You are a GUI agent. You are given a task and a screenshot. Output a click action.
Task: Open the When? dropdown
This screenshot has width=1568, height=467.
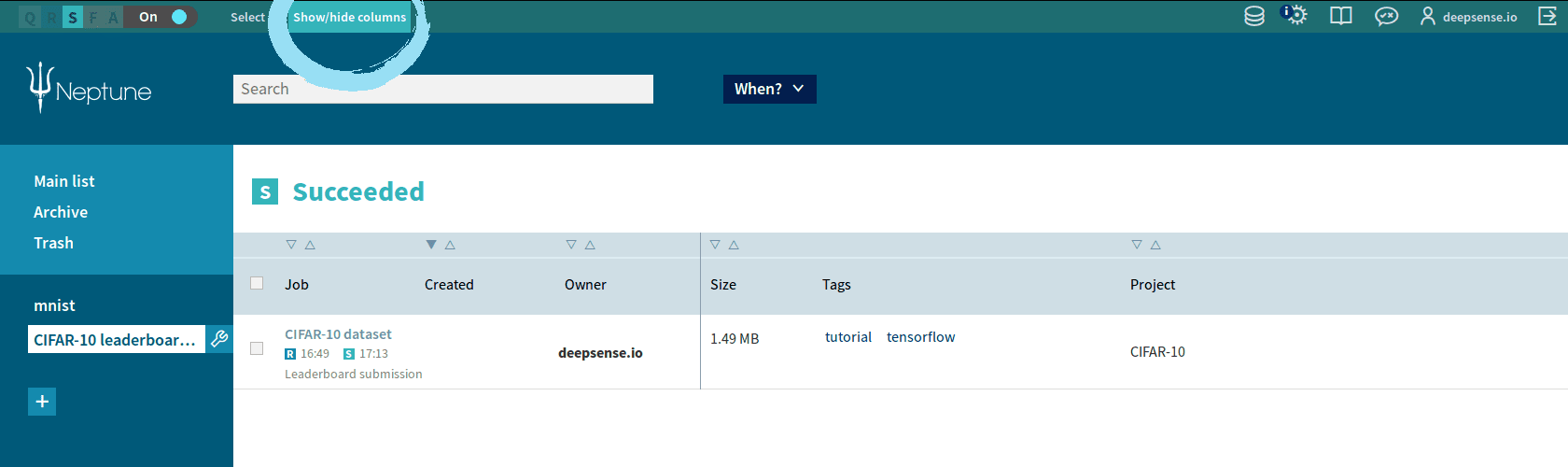tap(769, 89)
